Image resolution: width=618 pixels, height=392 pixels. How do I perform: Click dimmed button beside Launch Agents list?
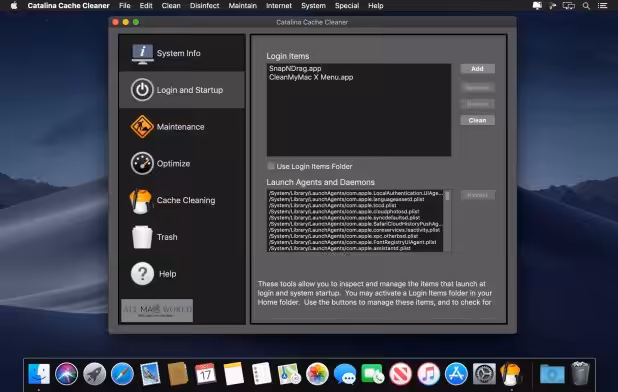477,195
